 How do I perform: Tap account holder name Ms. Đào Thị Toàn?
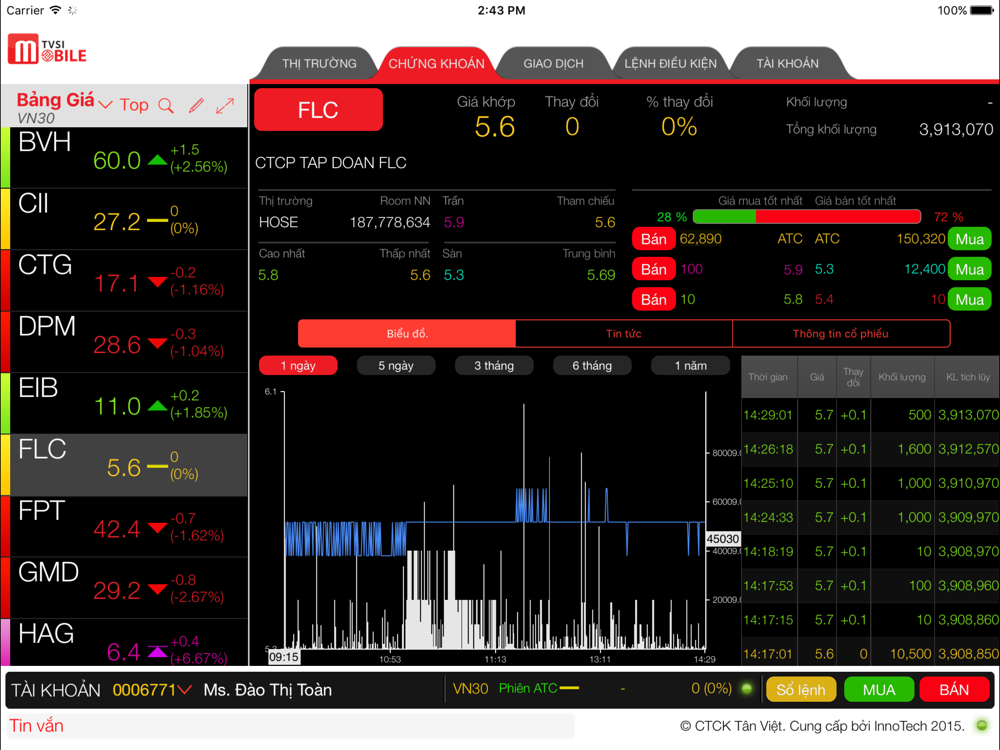(x=267, y=689)
